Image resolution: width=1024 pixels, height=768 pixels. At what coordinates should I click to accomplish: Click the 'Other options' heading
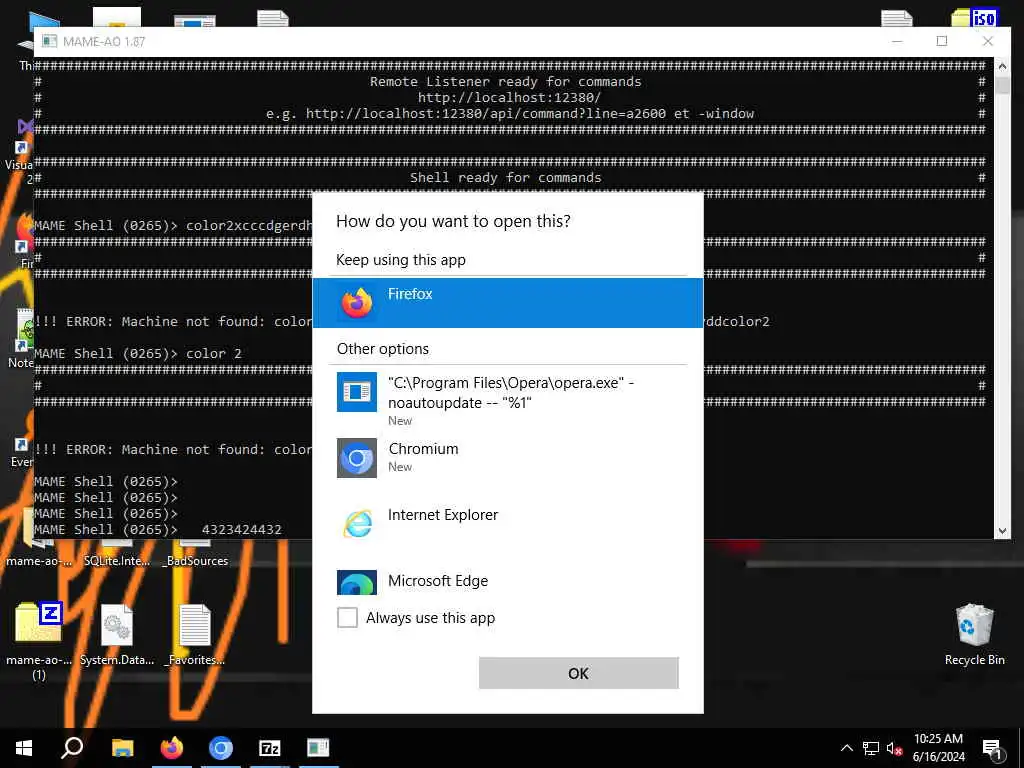click(383, 349)
